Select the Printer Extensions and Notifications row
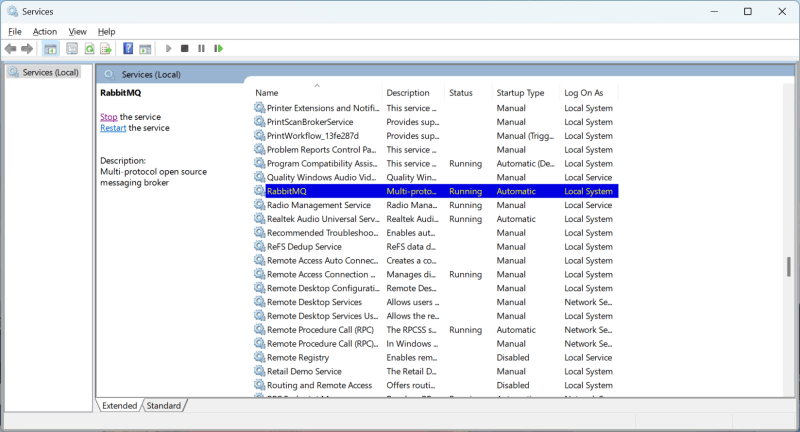Image resolution: width=800 pixels, height=432 pixels. coord(436,108)
